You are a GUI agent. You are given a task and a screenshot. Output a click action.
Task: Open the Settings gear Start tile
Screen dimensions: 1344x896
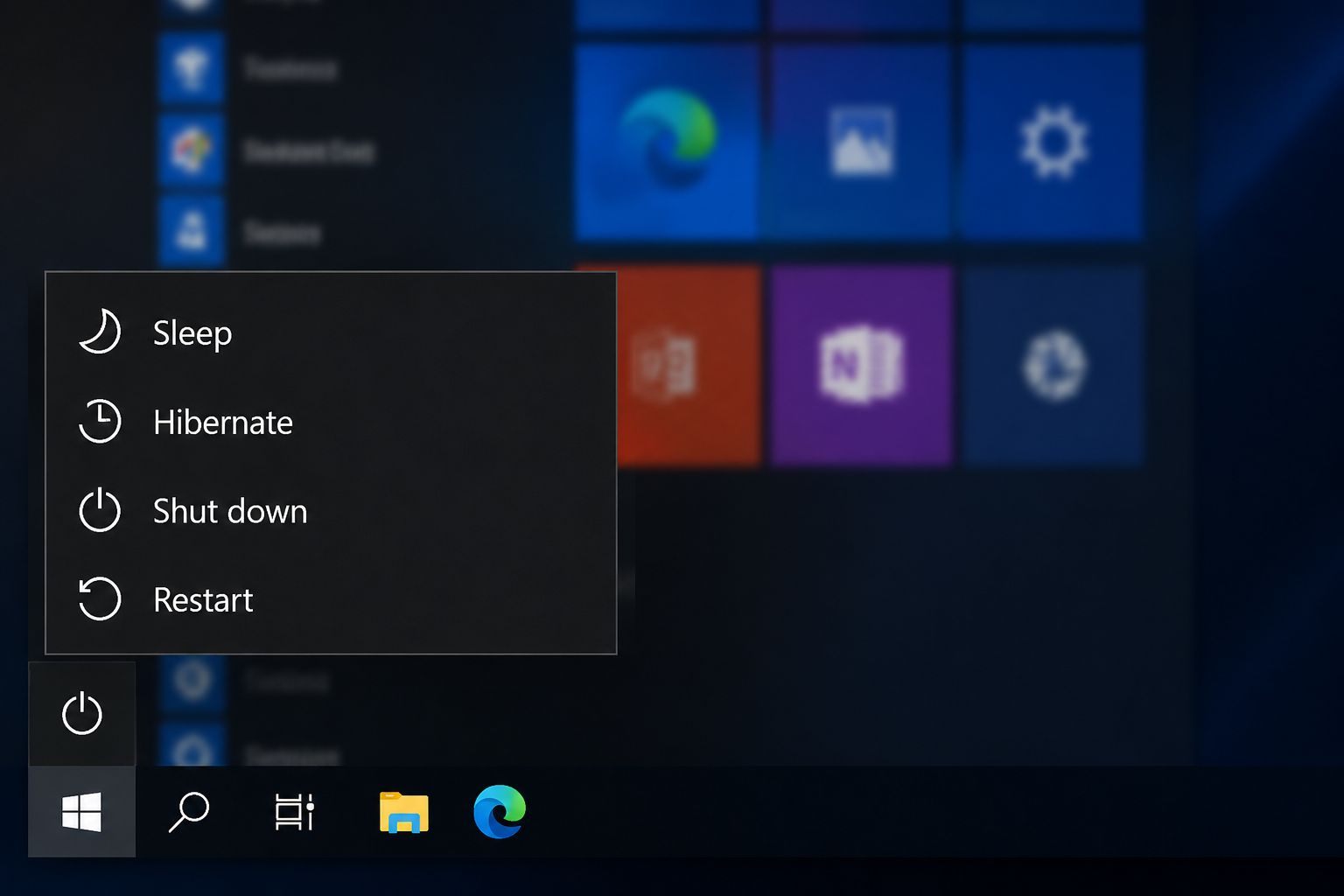pyautogui.click(x=1053, y=143)
